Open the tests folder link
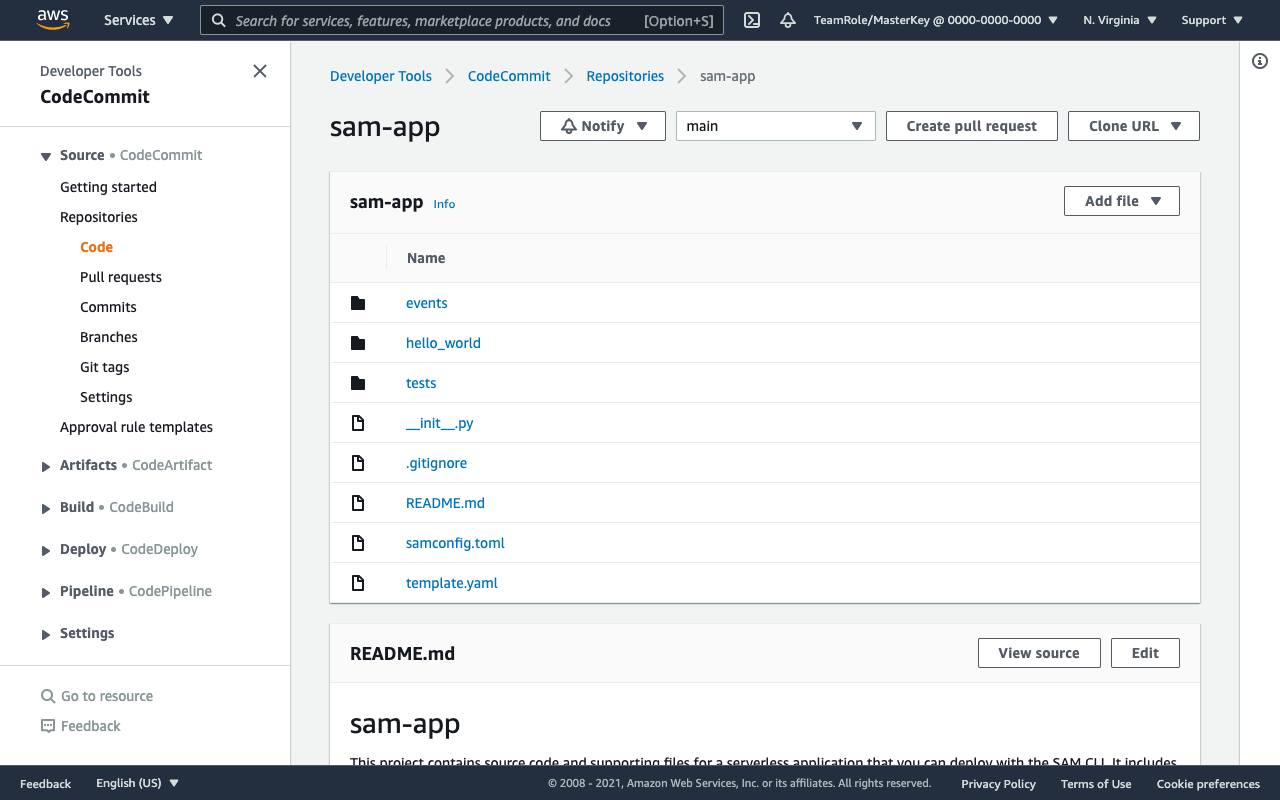Viewport: 1280px width, 800px height. point(421,383)
